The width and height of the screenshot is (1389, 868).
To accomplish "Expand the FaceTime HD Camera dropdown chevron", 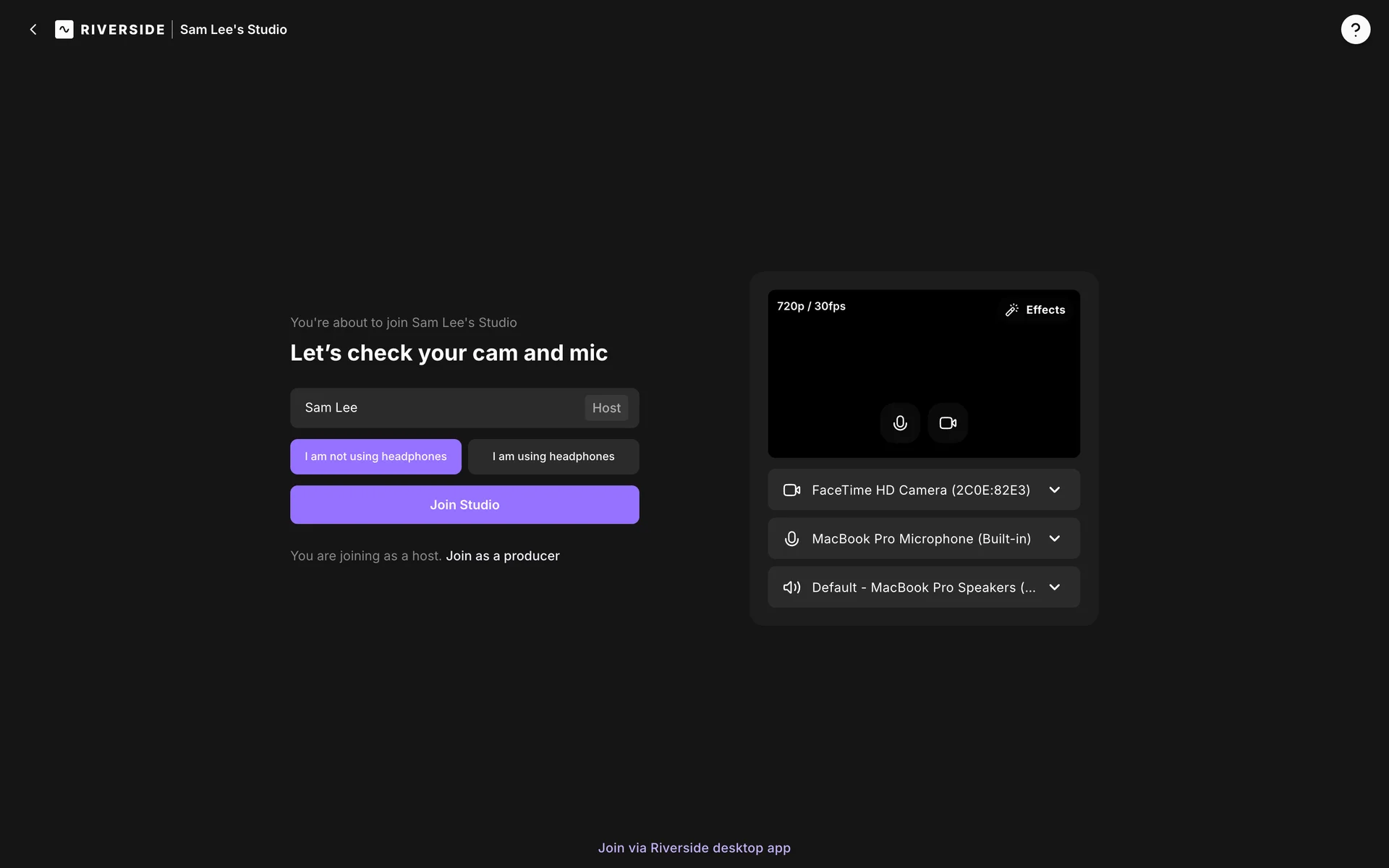I will [x=1054, y=490].
